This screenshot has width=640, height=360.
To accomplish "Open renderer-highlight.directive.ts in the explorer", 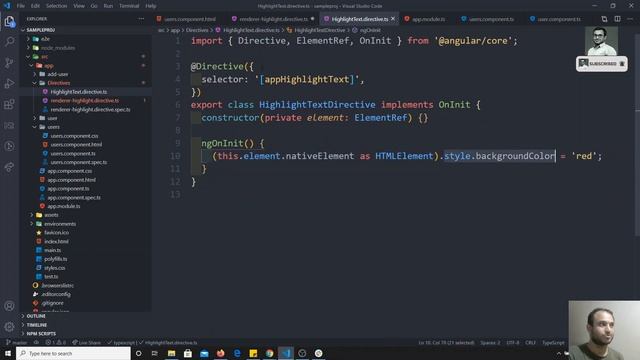I will [84, 100].
